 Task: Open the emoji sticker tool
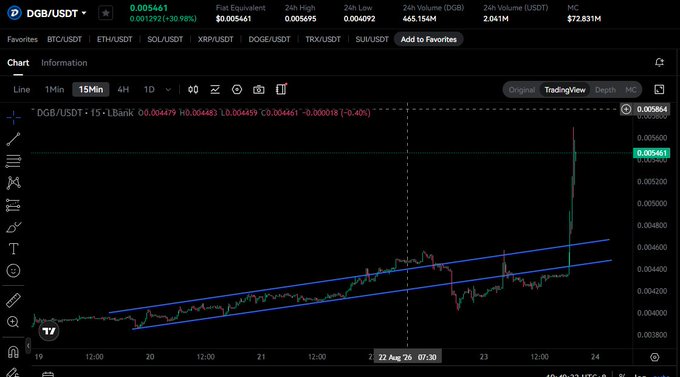[13, 271]
